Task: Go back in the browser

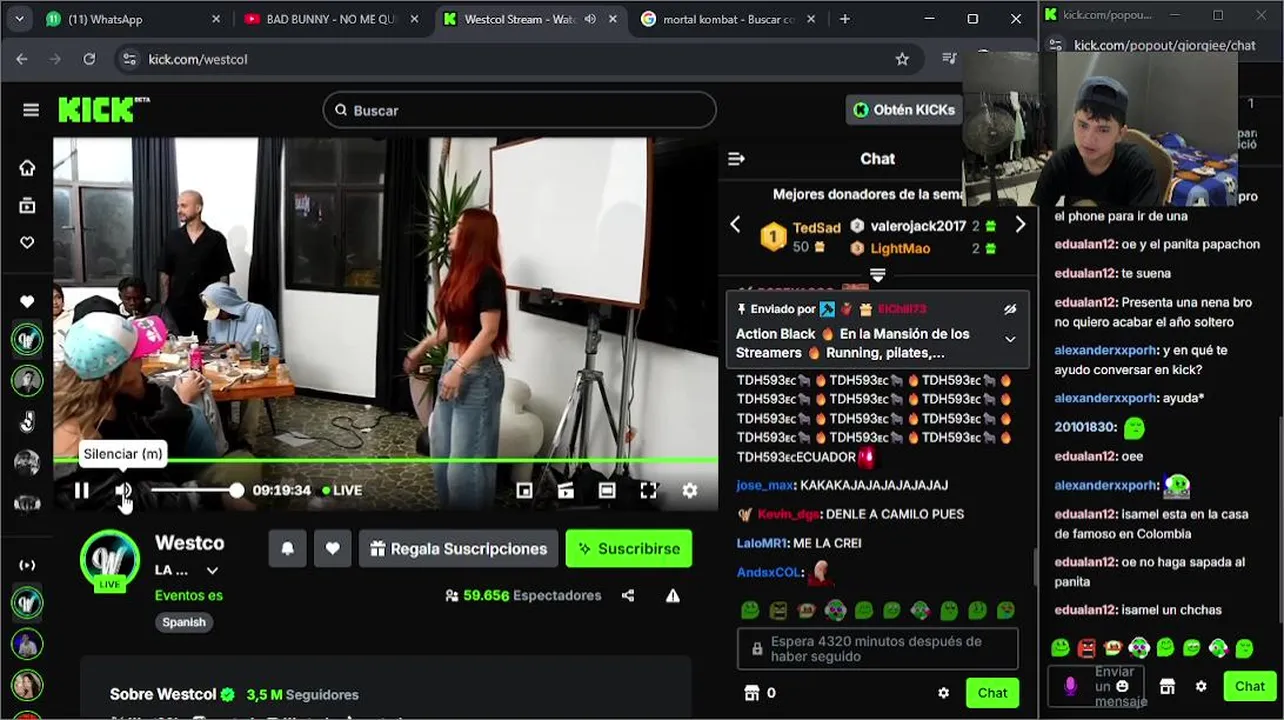Action: (x=22, y=59)
